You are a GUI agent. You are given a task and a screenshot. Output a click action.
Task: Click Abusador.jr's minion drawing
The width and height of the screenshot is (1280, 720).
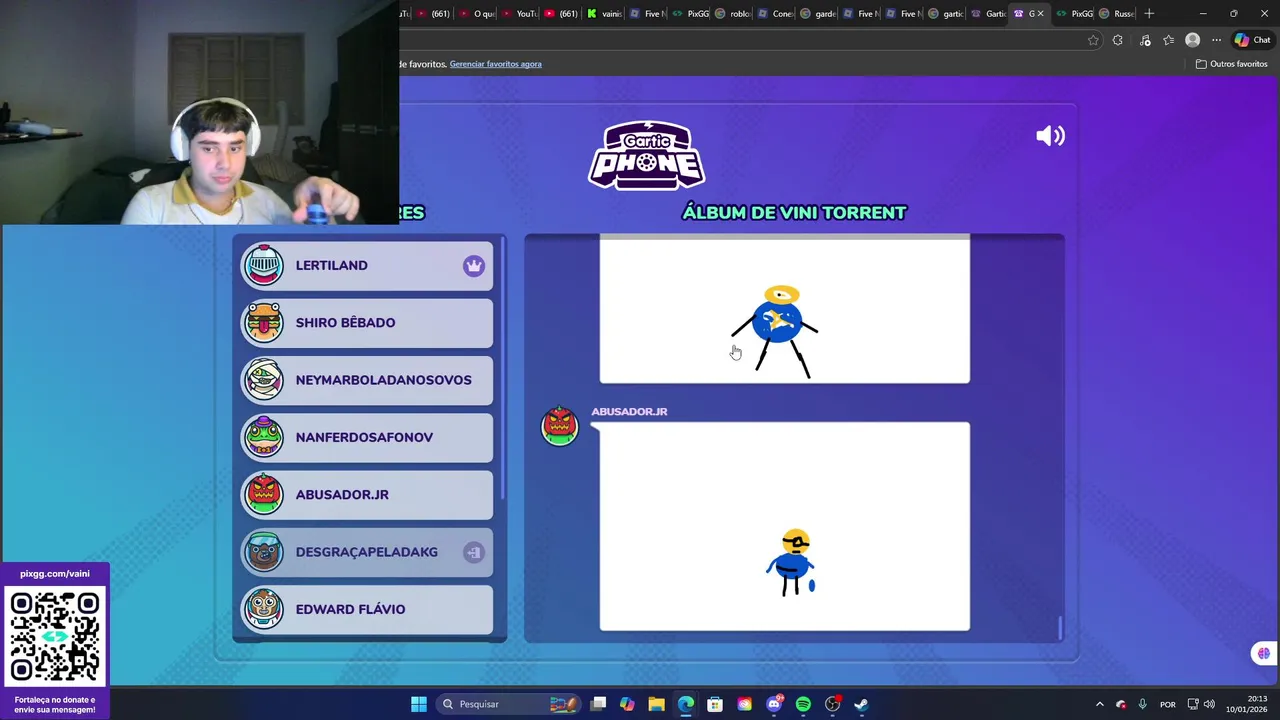tap(792, 562)
